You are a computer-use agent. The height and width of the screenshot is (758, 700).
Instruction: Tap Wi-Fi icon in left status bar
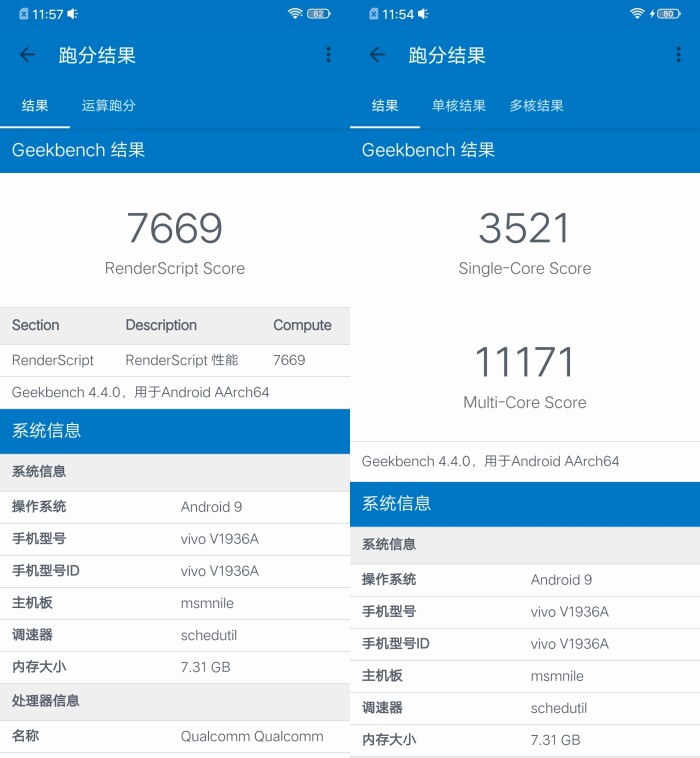click(295, 14)
